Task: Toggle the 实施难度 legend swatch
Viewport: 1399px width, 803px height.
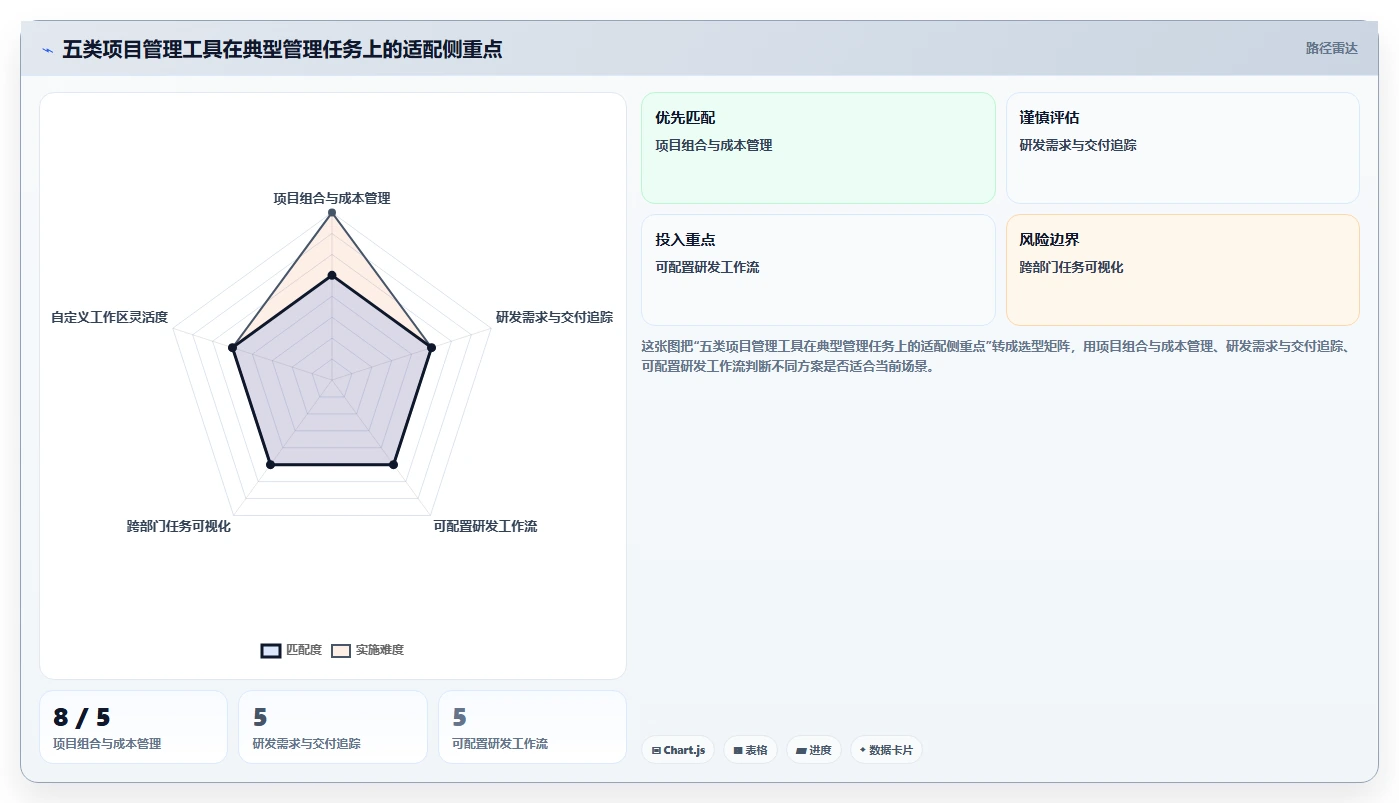Action: click(x=341, y=650)
